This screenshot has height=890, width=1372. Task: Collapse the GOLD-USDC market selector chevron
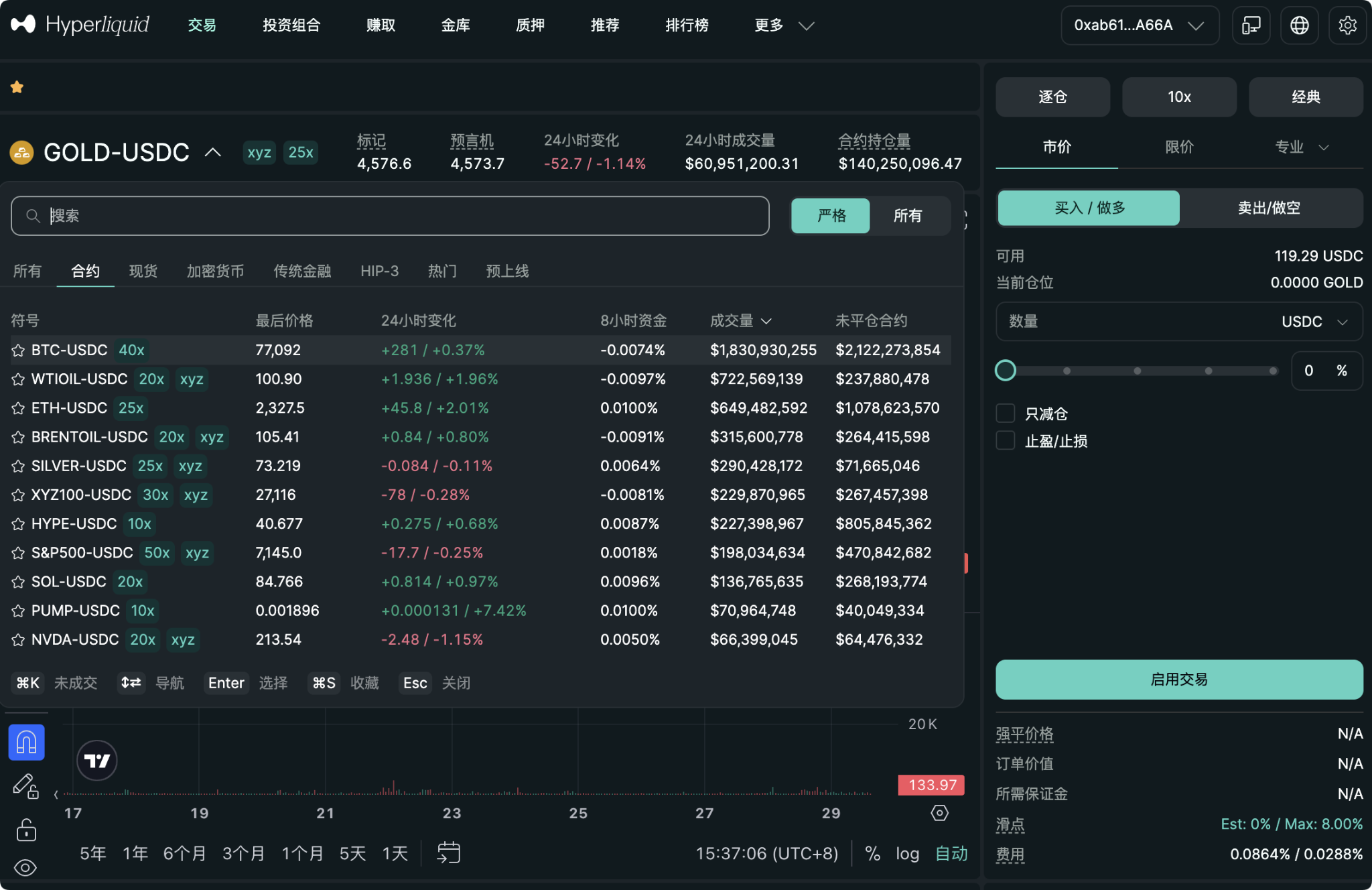213,152
